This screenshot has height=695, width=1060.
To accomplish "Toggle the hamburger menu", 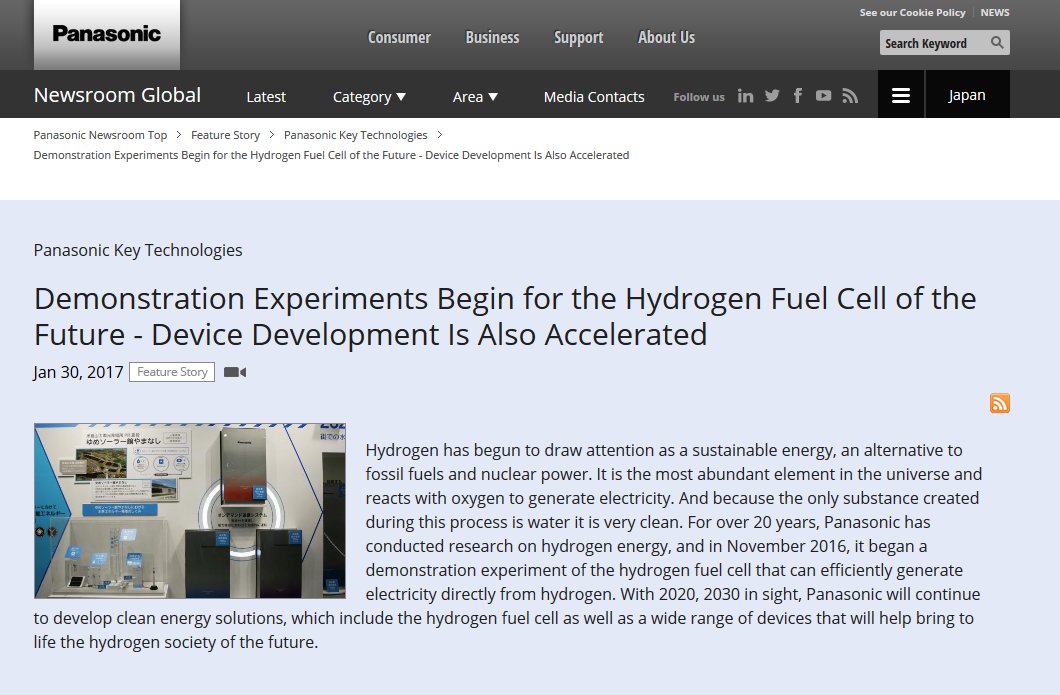I will click(x=900, y=94).
